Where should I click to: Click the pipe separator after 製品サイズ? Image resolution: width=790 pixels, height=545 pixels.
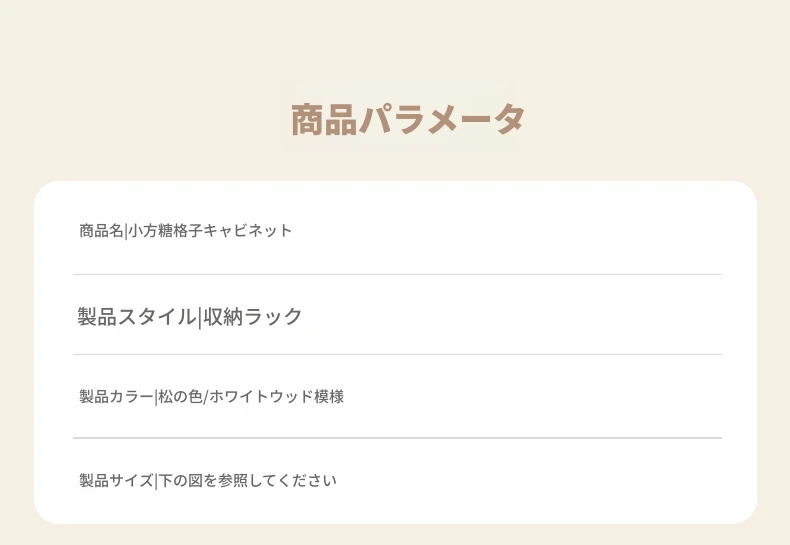tap(156, 481)
